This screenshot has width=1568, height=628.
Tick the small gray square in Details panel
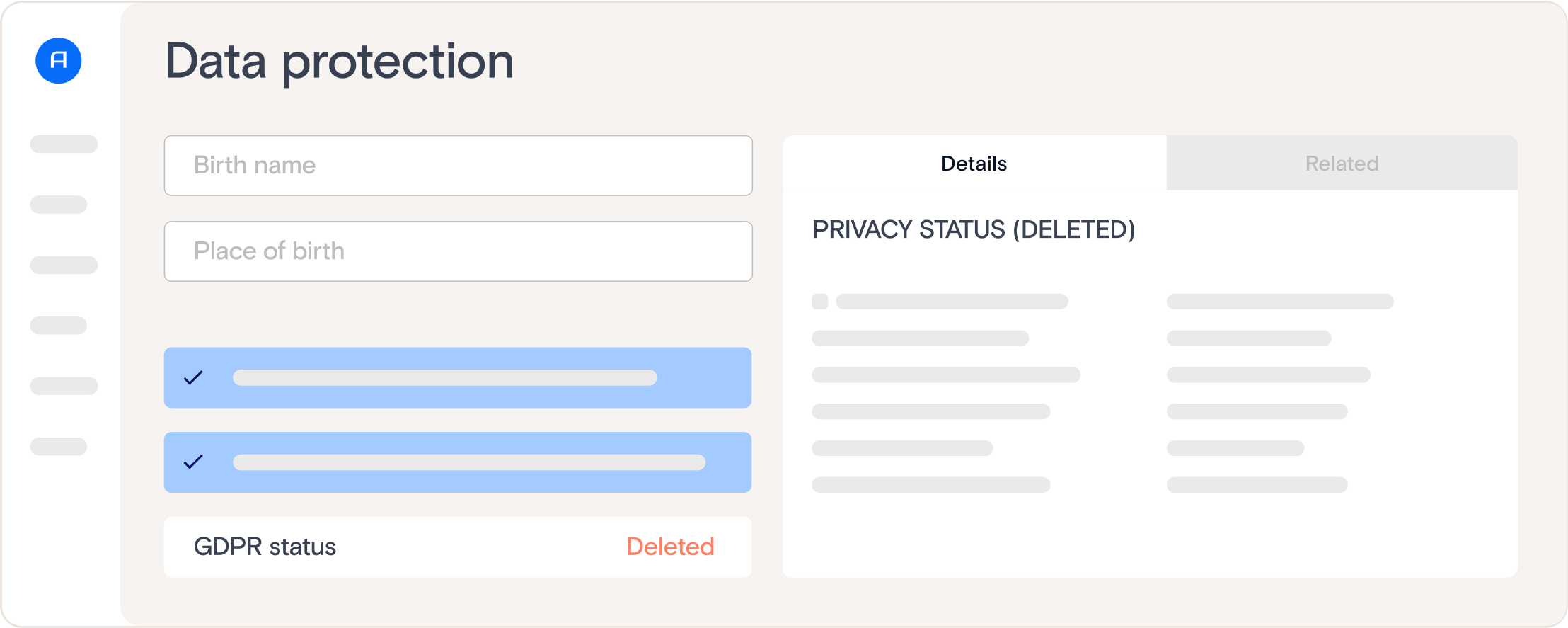tap(820, 302)
